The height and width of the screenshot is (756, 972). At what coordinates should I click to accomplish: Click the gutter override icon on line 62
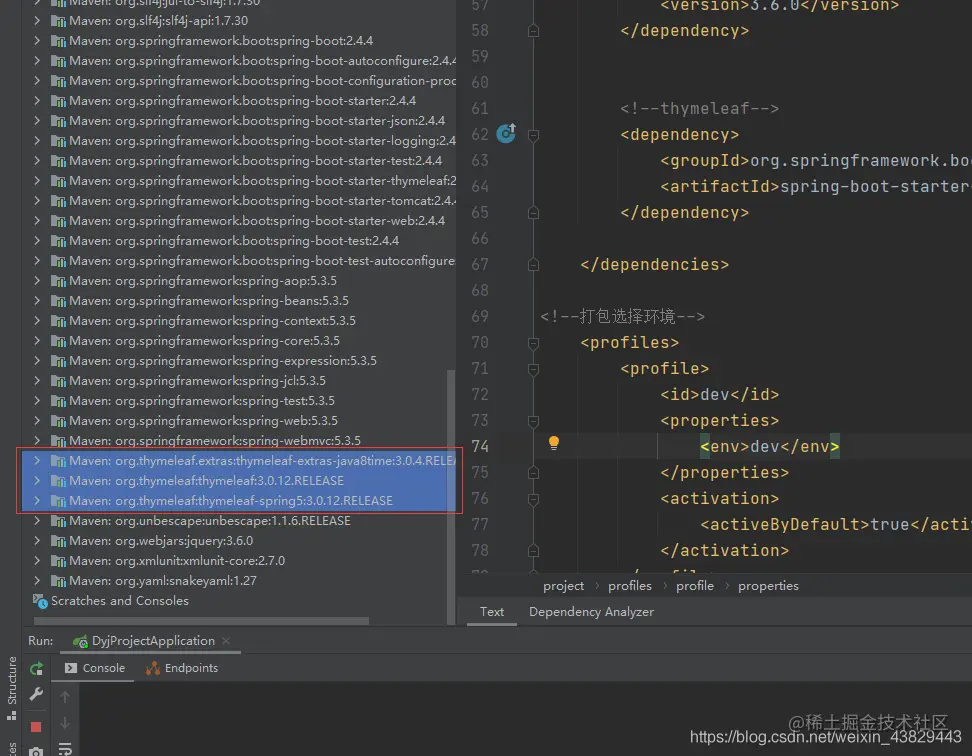point(506,133)
